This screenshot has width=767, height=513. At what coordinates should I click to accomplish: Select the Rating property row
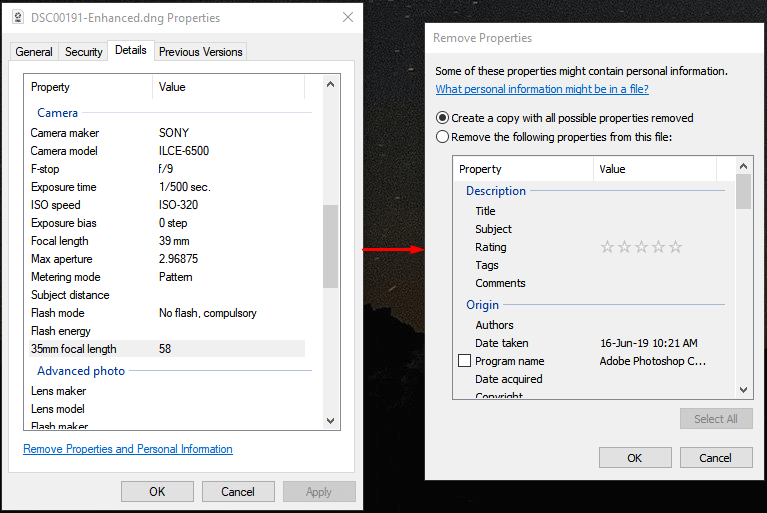pyautogui.click(x=594, y=247)
